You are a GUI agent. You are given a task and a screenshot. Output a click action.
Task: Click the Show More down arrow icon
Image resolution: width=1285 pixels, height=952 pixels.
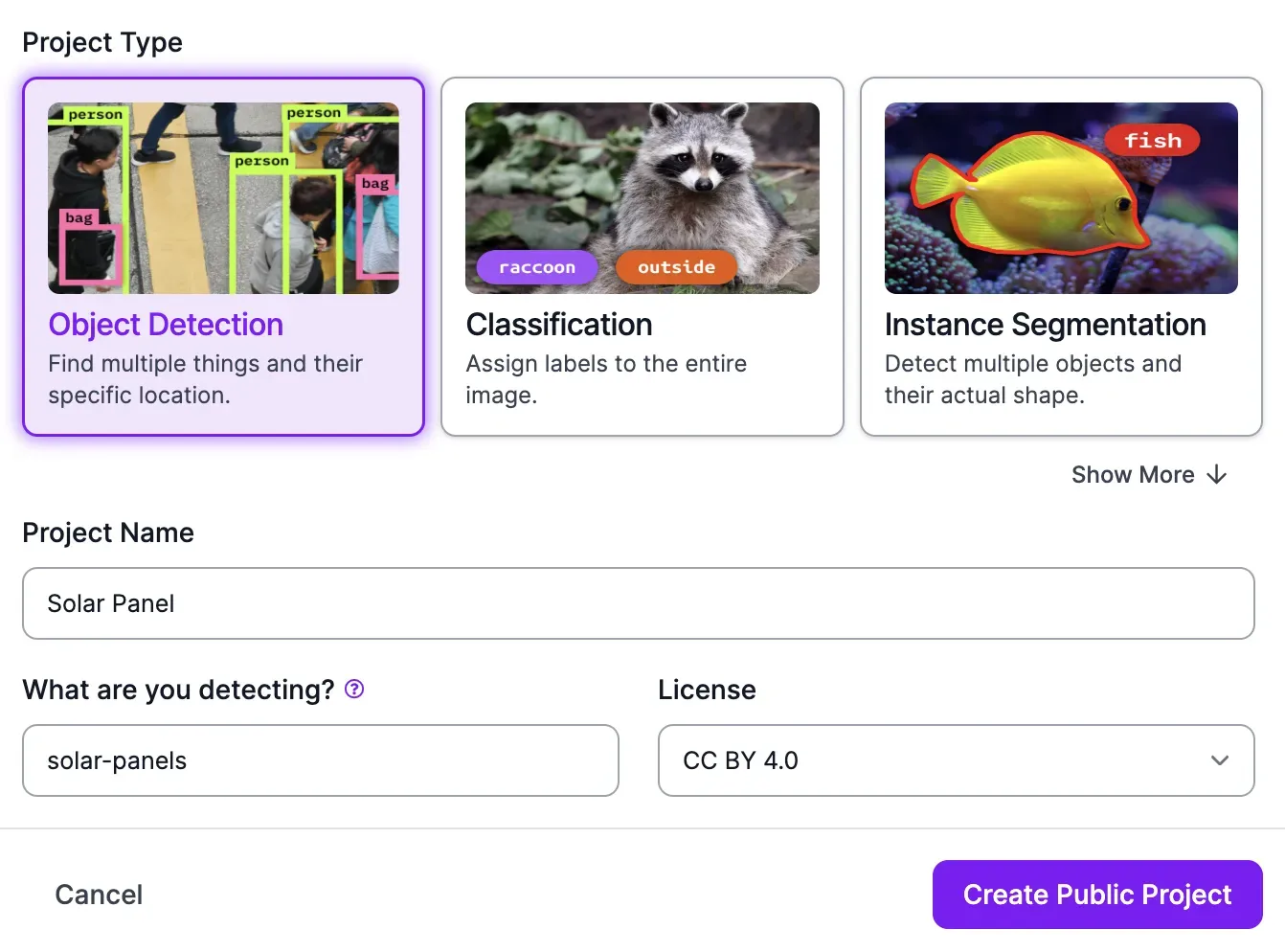[1217, 475]
